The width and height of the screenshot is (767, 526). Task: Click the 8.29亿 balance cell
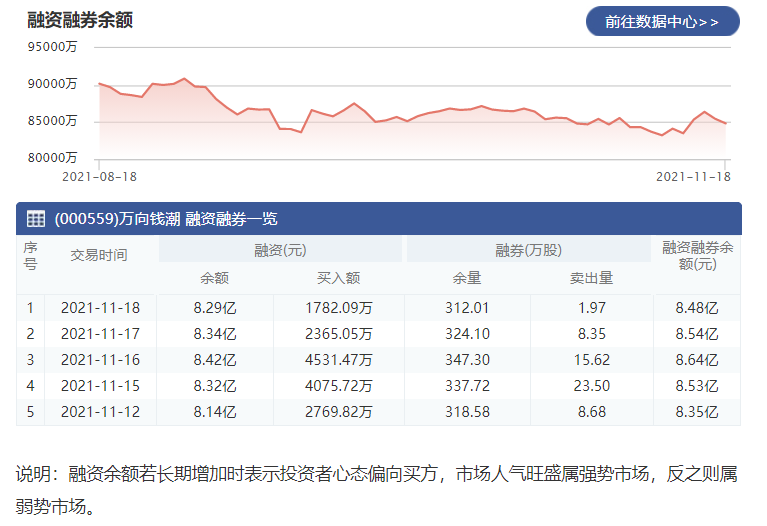[215, 308]
